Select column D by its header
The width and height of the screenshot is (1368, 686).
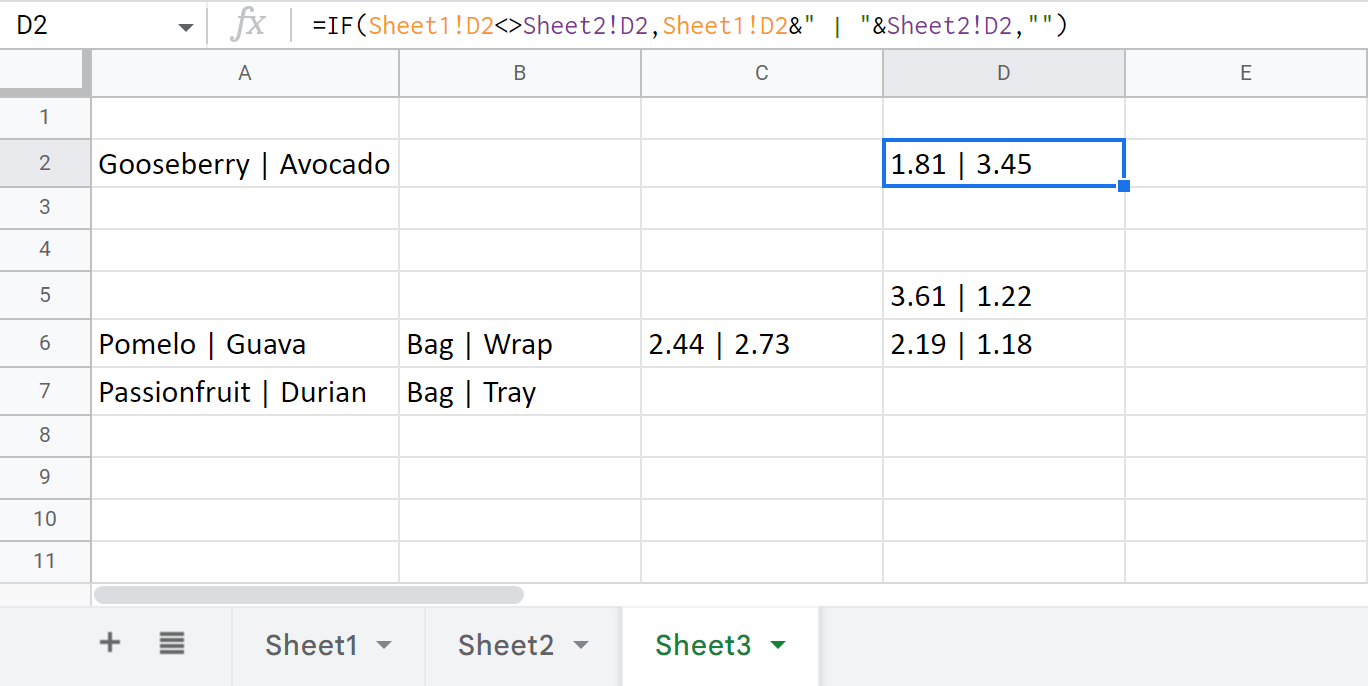[1003, 73]
